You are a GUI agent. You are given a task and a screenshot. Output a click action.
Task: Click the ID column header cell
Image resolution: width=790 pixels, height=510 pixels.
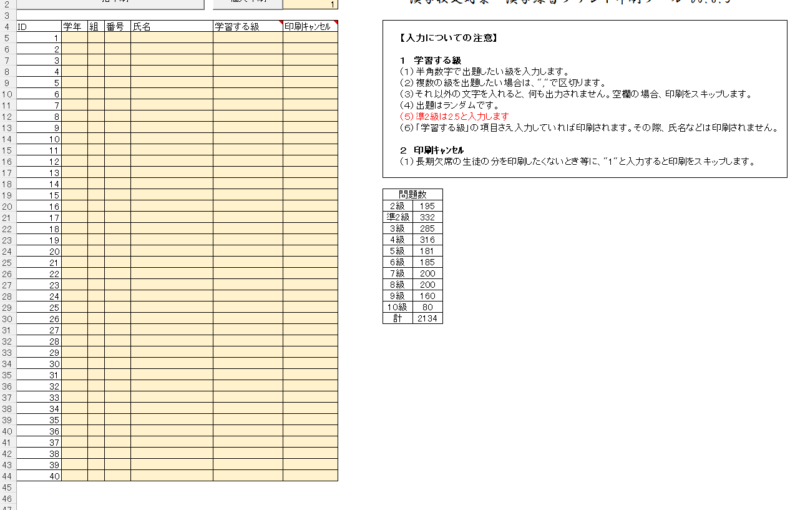38,26
